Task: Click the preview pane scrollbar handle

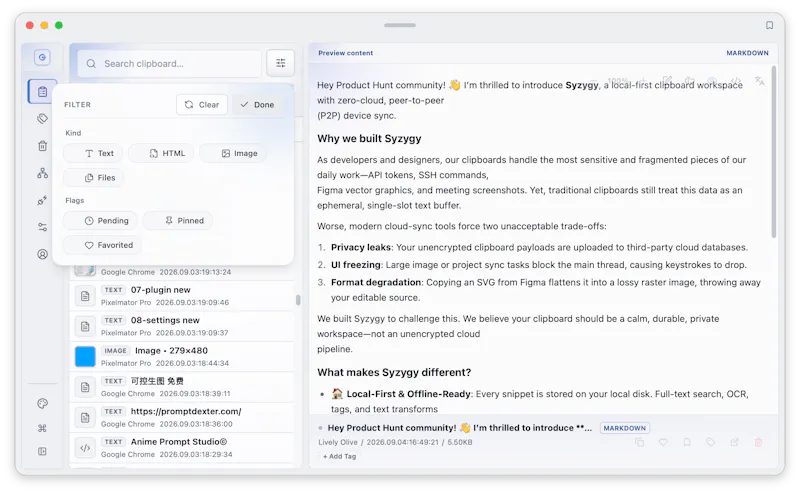Action: [x=773, y=152]
